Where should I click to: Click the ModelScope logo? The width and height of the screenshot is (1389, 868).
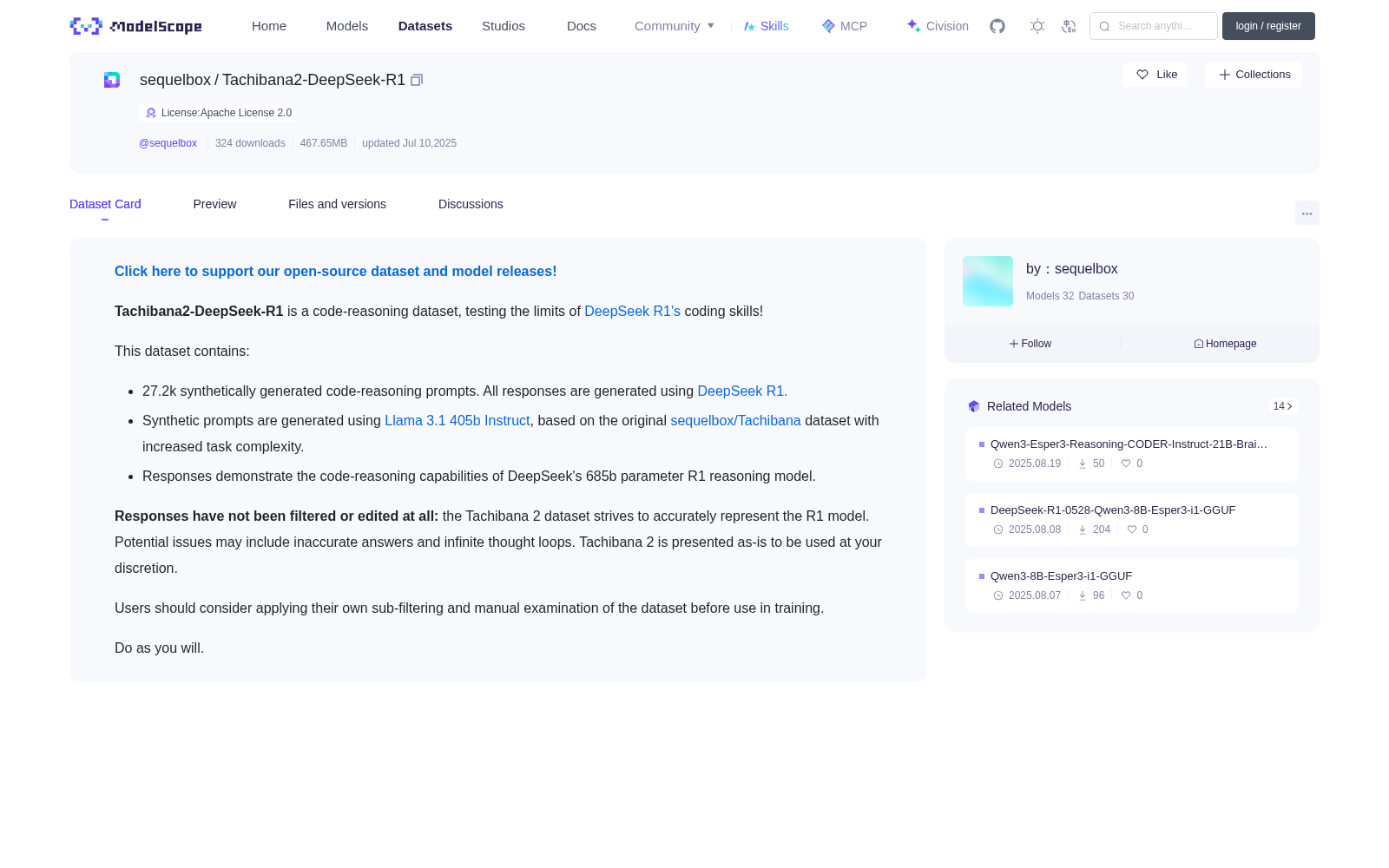(x=136, y=26)
